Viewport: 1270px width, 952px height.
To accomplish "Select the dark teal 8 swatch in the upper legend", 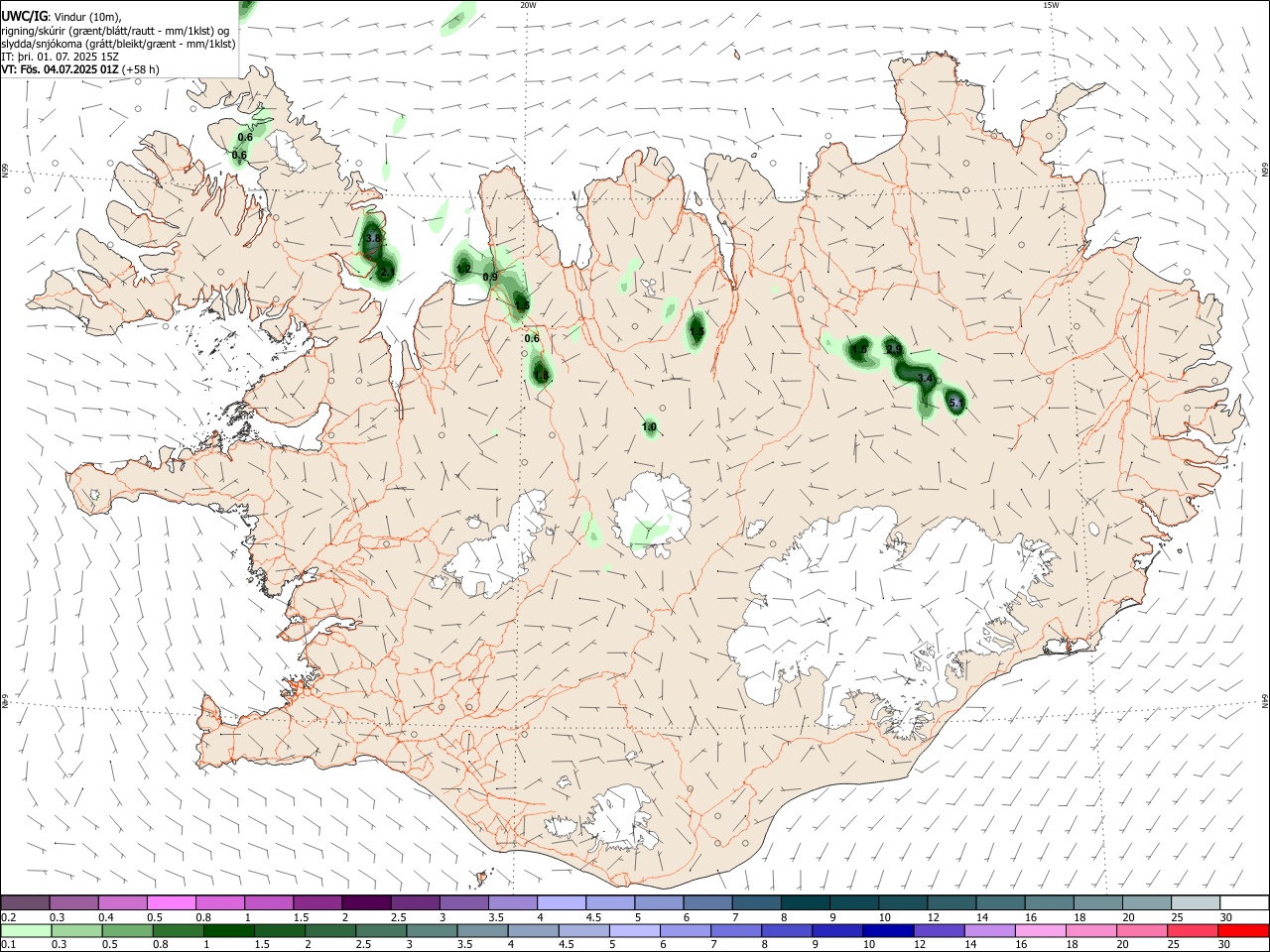I will (805, 902).
